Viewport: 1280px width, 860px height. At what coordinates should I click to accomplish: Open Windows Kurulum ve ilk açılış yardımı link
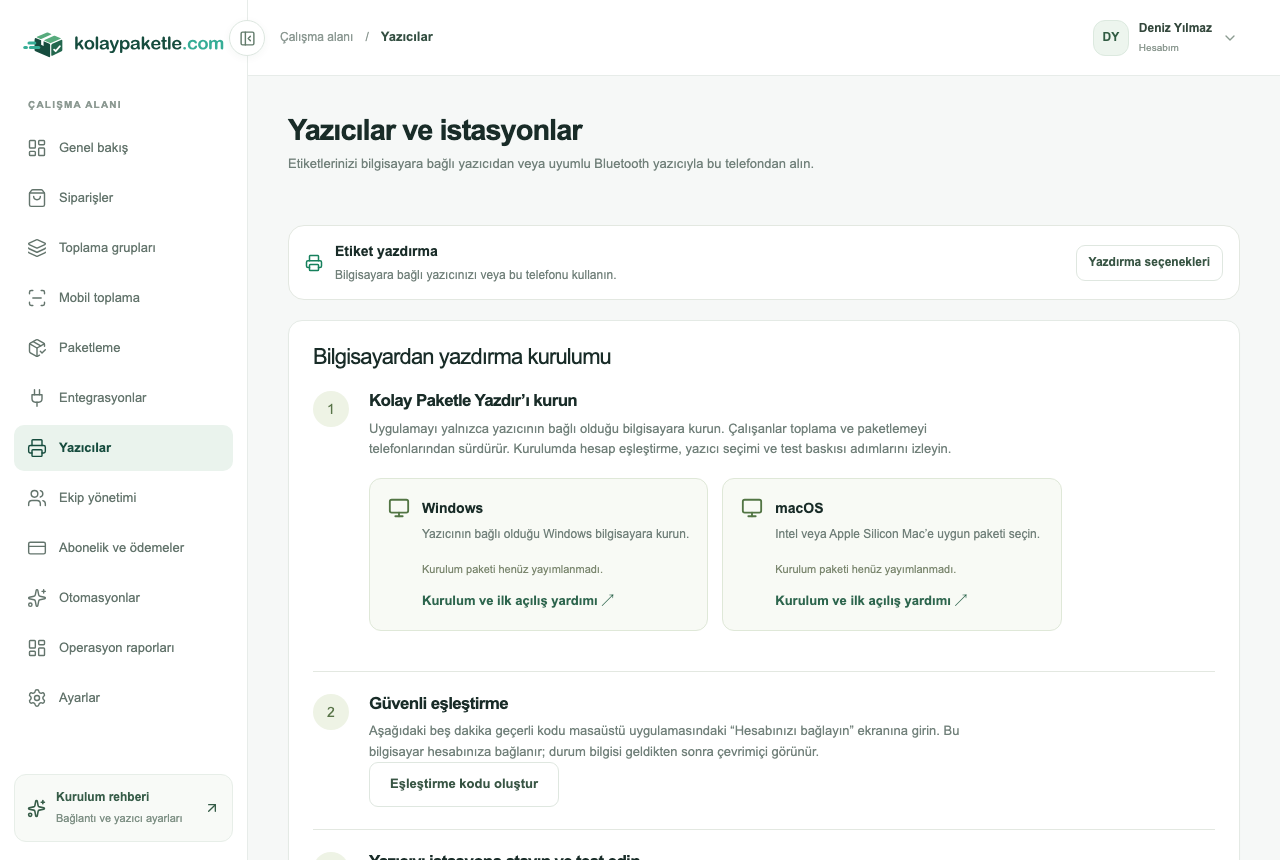click(x=518, y=601)
